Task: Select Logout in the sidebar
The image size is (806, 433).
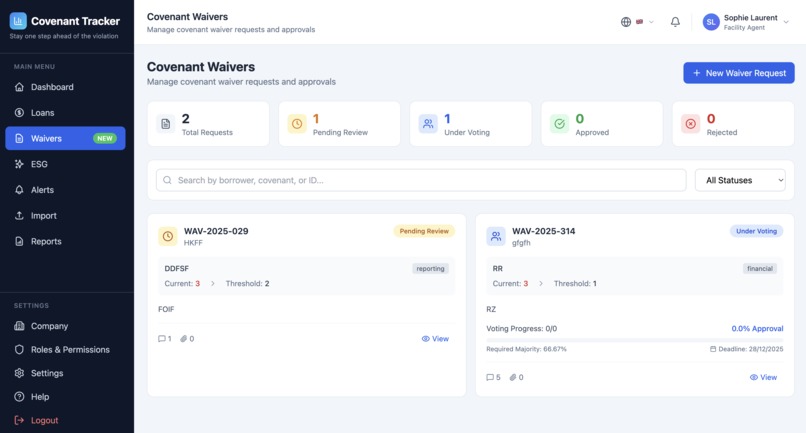Action: [x=65, y=420]
